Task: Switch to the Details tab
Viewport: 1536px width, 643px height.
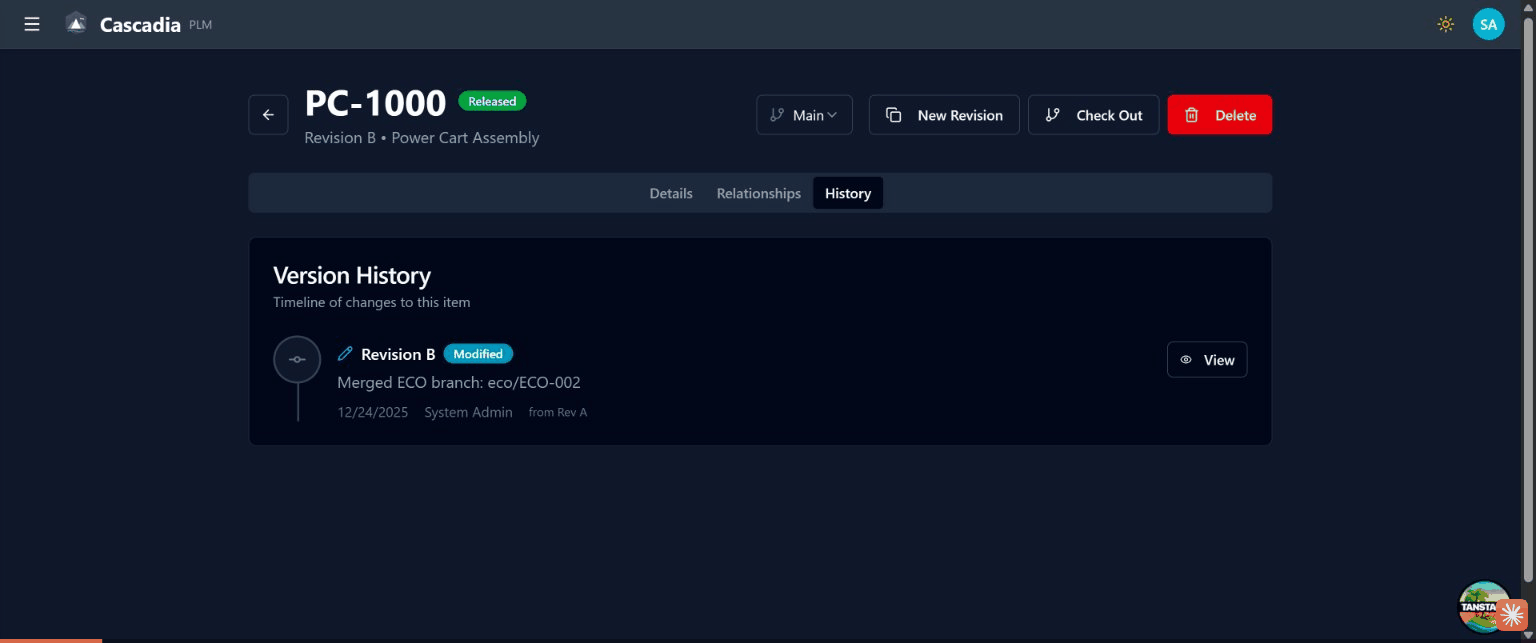Action: coord(671,193)
